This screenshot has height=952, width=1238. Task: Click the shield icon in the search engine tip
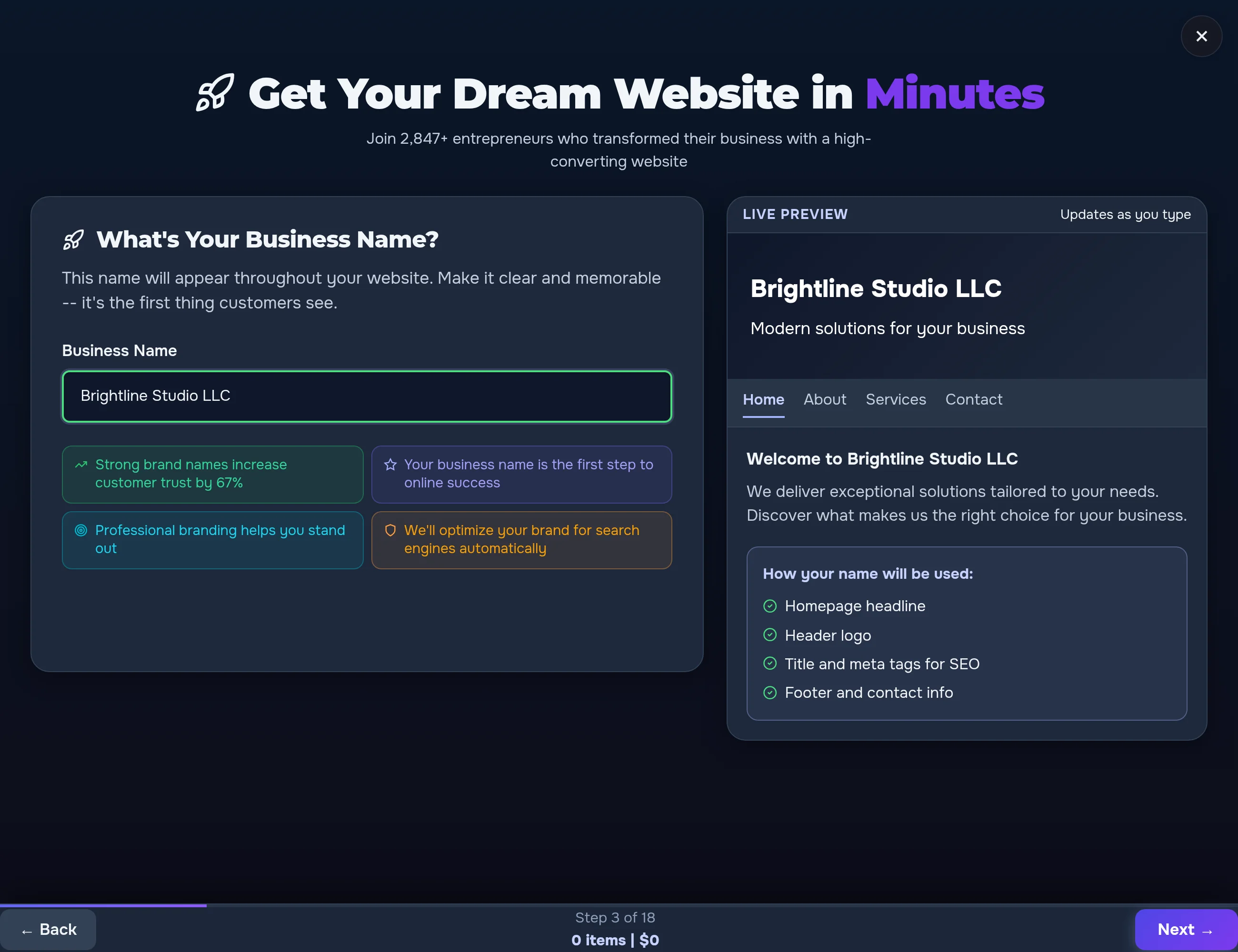tap(390, 530)
